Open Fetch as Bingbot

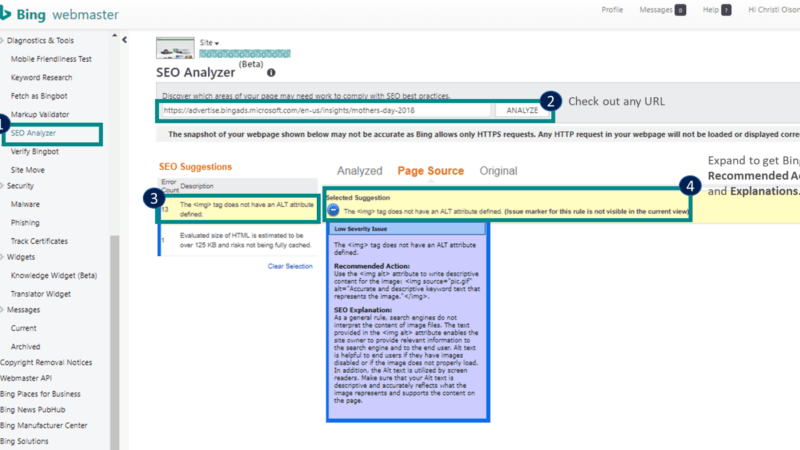click(39, 96)
